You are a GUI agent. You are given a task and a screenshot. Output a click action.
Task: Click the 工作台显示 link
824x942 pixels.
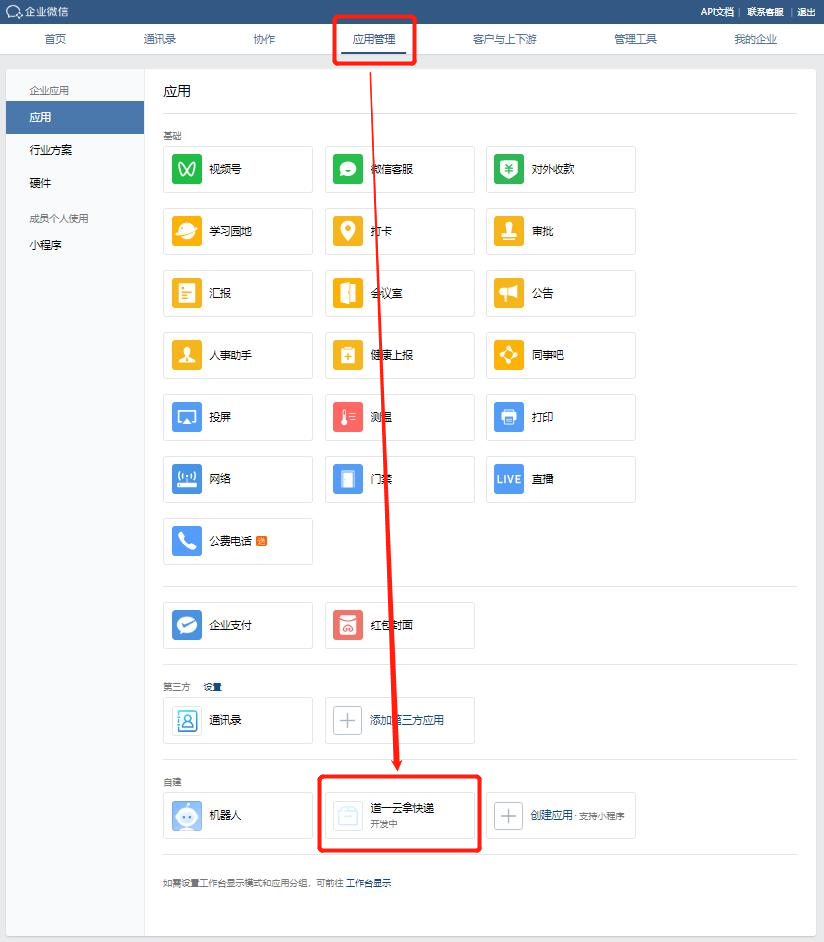(368, 883)
